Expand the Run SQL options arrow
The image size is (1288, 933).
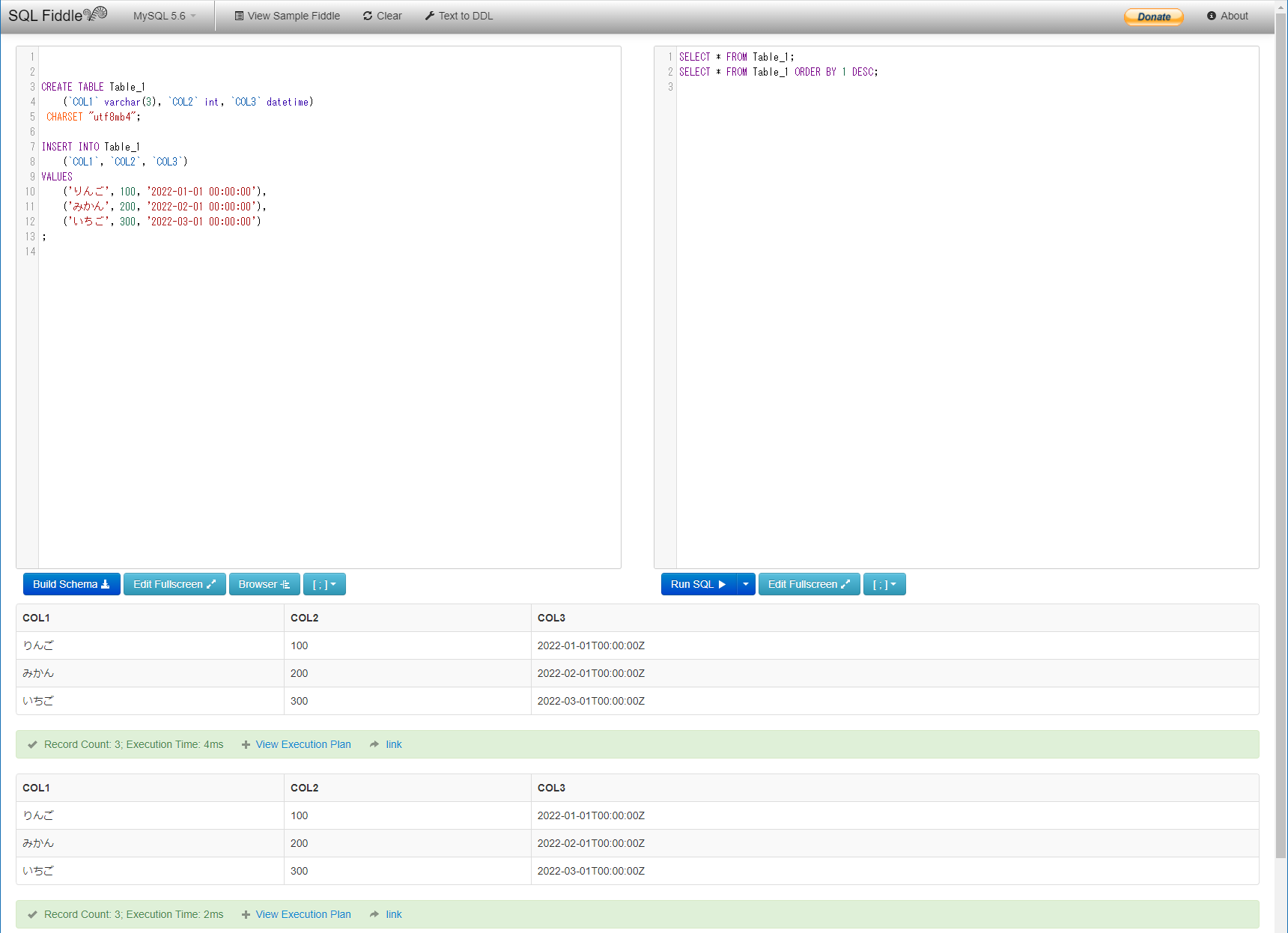746,584
